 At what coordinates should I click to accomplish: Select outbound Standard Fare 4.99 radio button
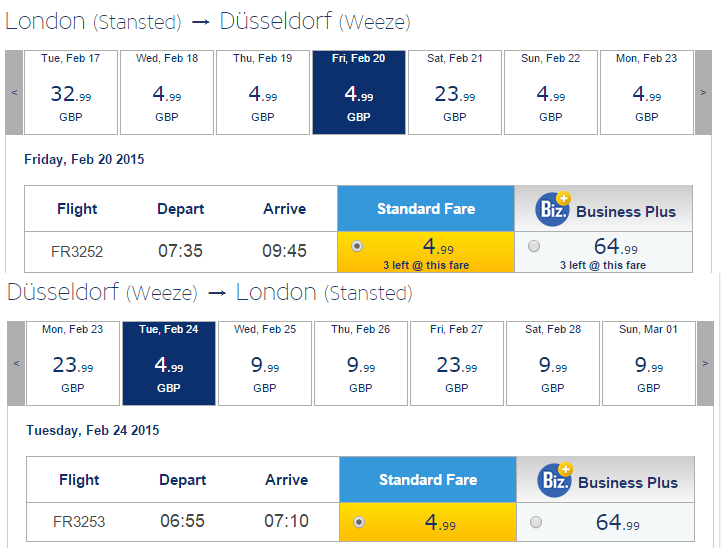coord(357,246)
